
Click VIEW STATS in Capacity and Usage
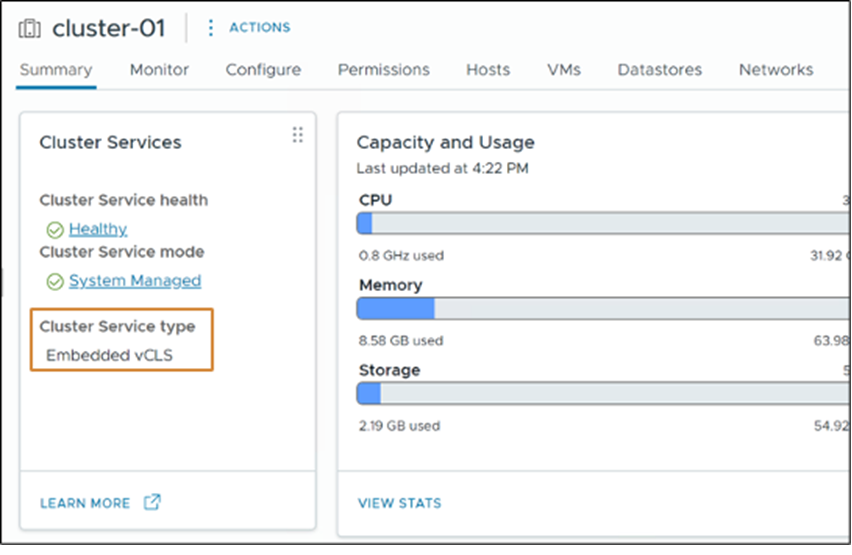tap(399, 503)
